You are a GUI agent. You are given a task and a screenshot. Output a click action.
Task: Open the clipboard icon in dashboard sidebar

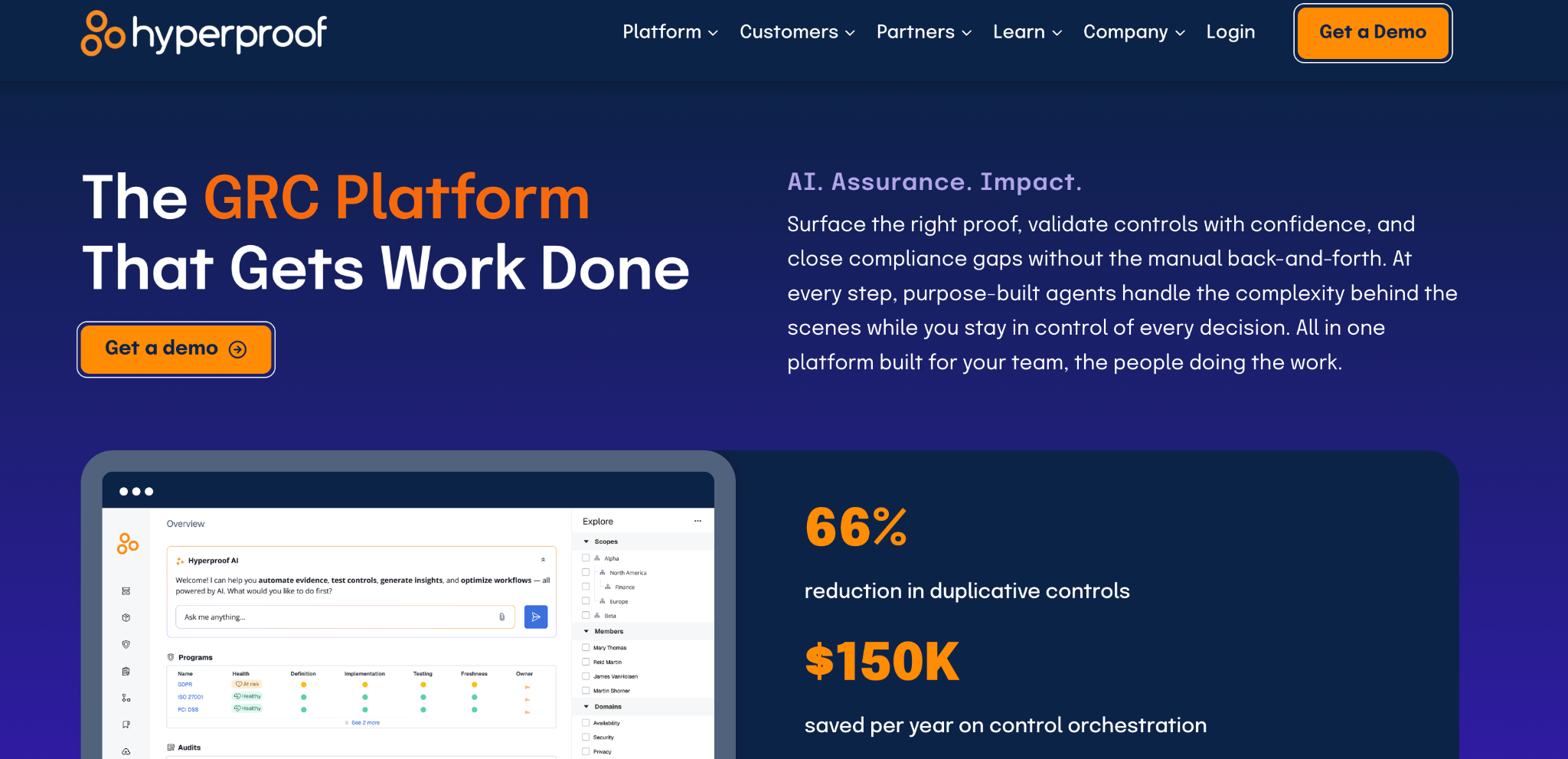(x=126, y=672)
